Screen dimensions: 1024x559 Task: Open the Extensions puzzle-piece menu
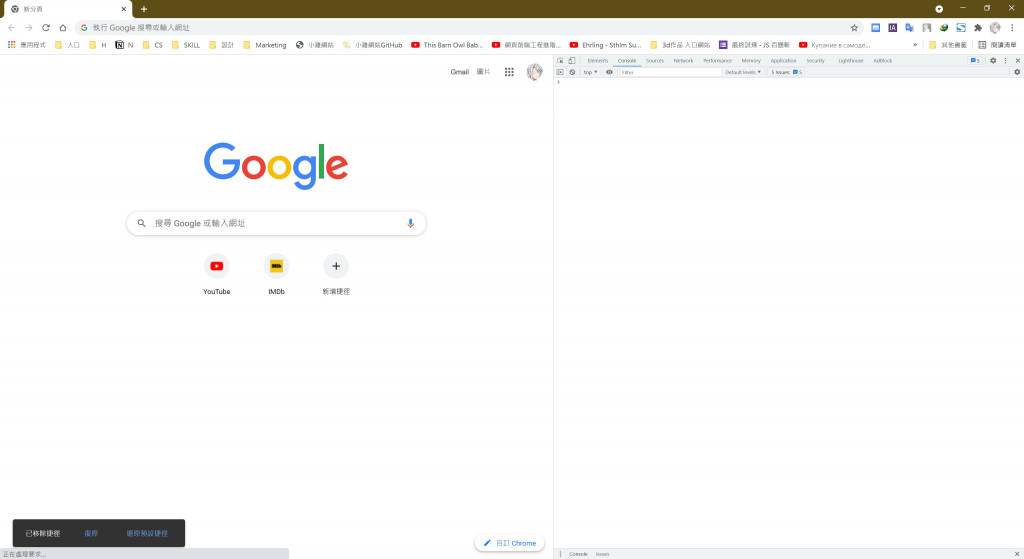click(x=978, y=27)
